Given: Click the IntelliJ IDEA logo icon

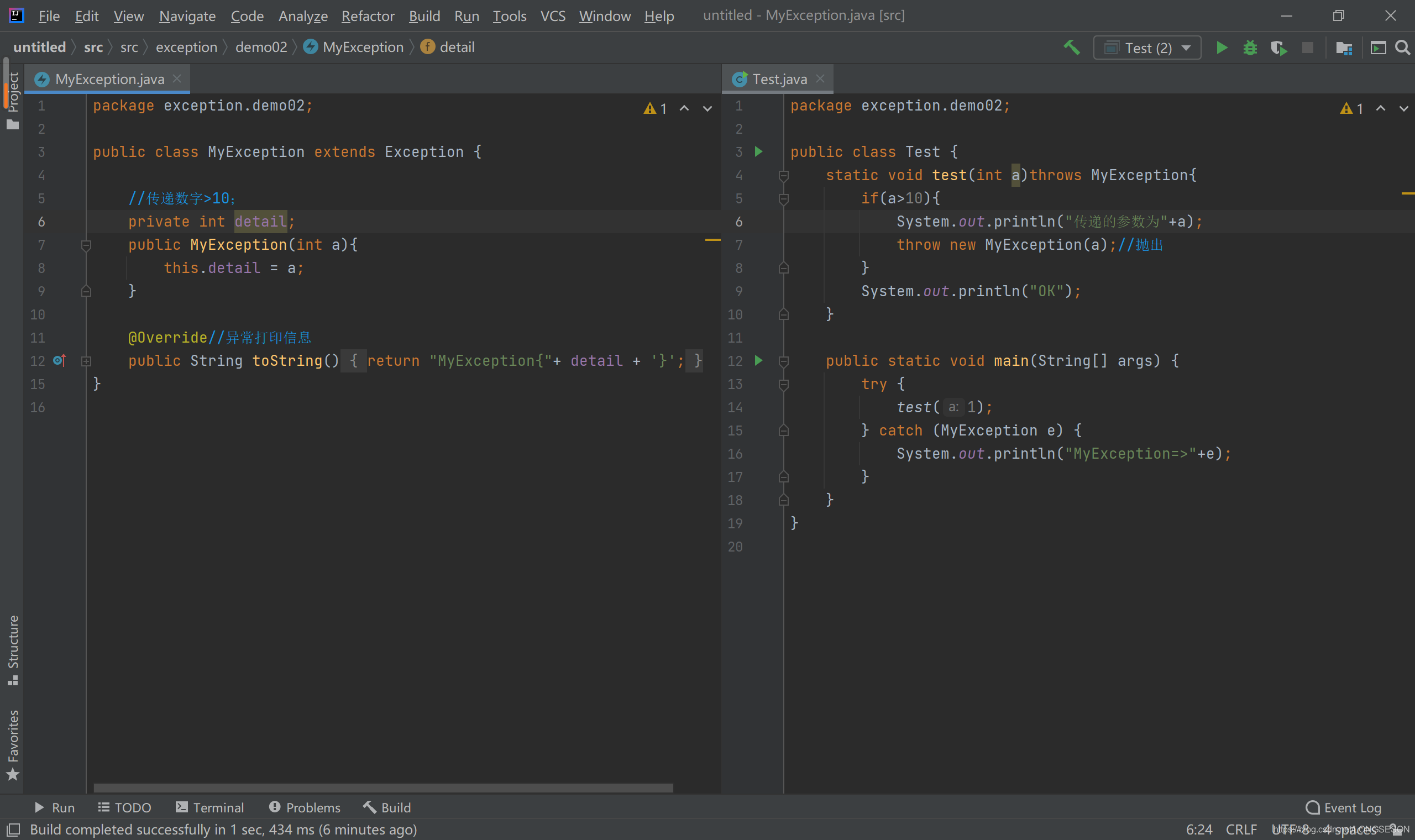Looking at the screenshot, I should pos(17,15).
